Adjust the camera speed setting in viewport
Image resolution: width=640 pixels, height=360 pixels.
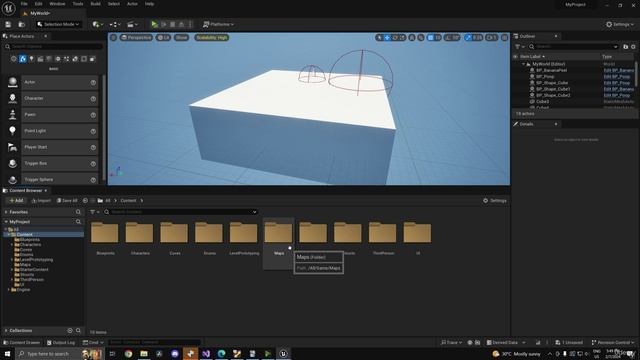492,38
